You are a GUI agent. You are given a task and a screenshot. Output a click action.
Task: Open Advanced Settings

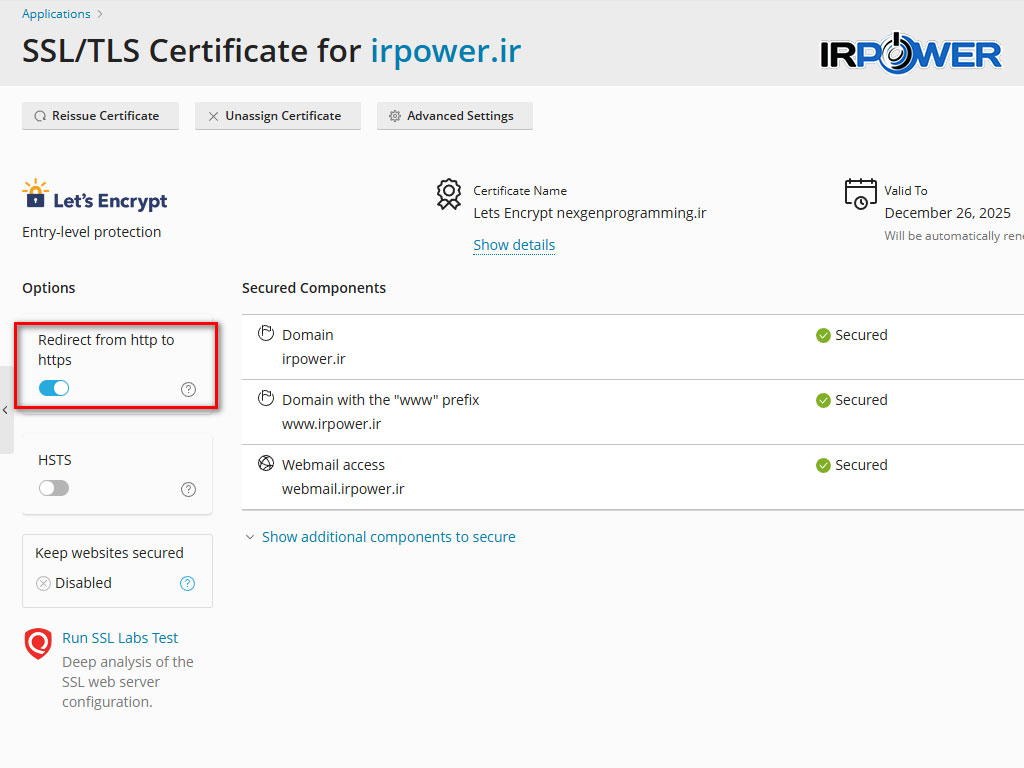pyautogui.click(x=454, y=116)
